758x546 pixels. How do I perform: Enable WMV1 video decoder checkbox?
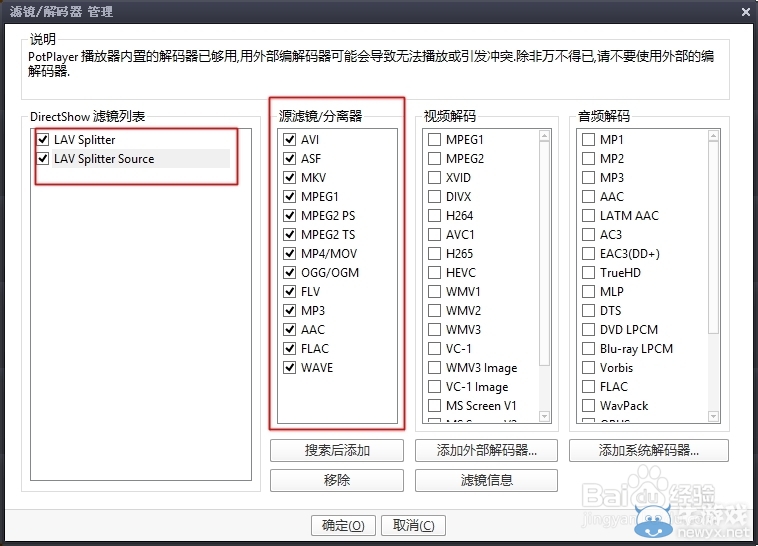(x=435, y=292)
